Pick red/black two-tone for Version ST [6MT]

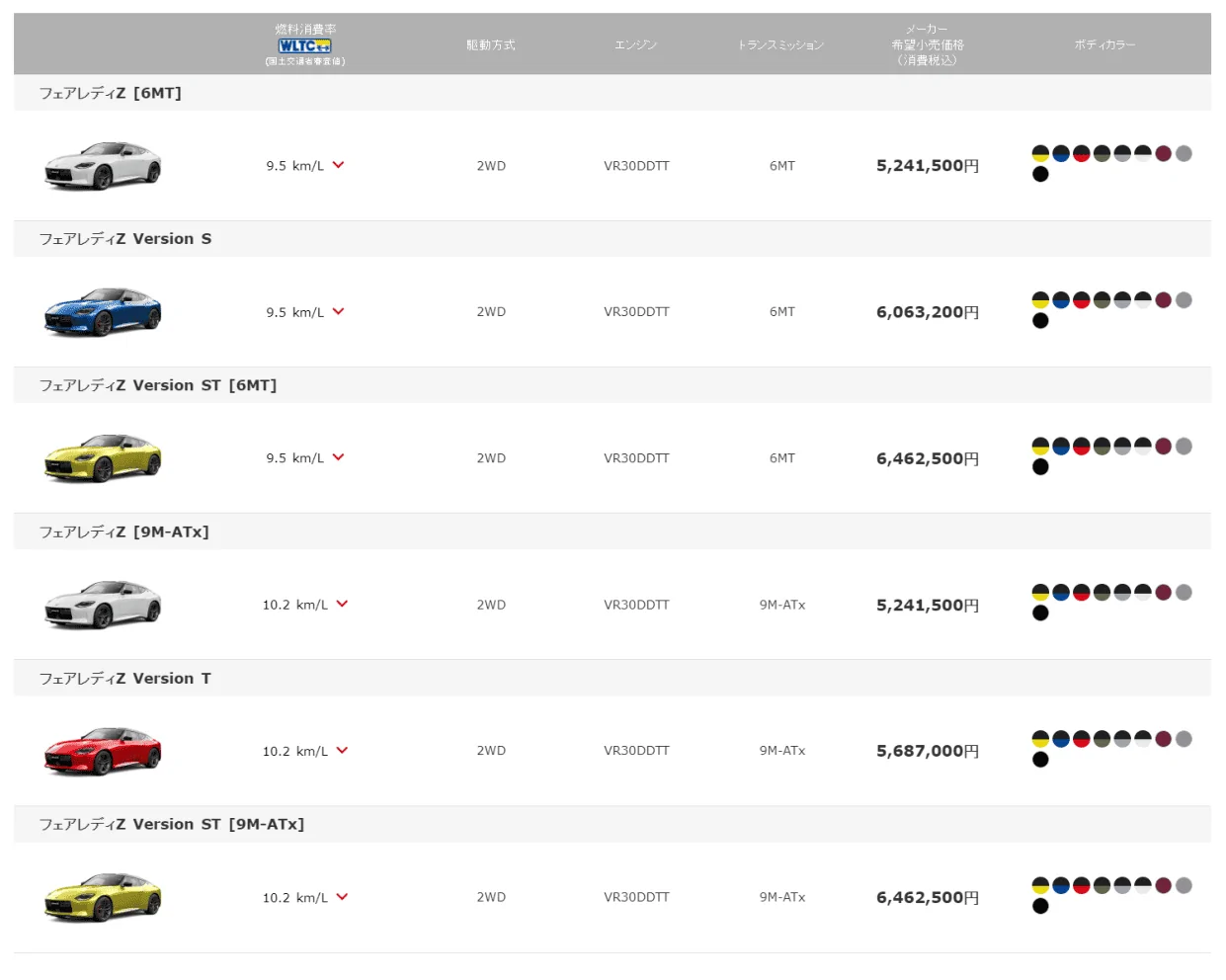tap(1082, 446)
